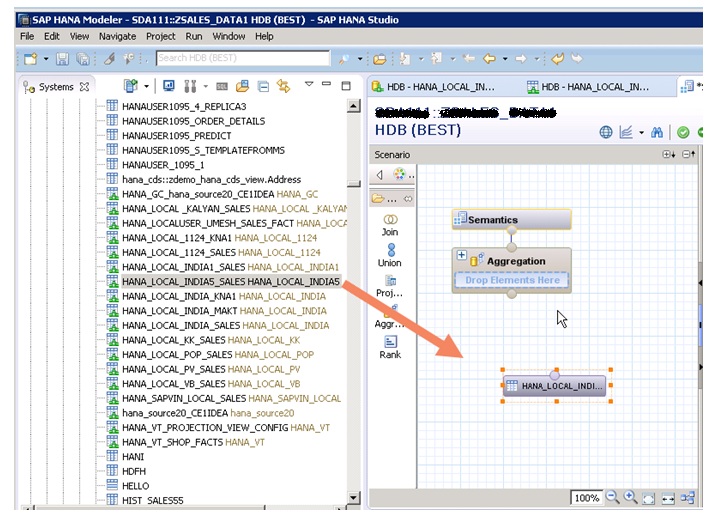Select the Union node in palette
This screenshot has width=724, height=522.
(x=390, y=256)
